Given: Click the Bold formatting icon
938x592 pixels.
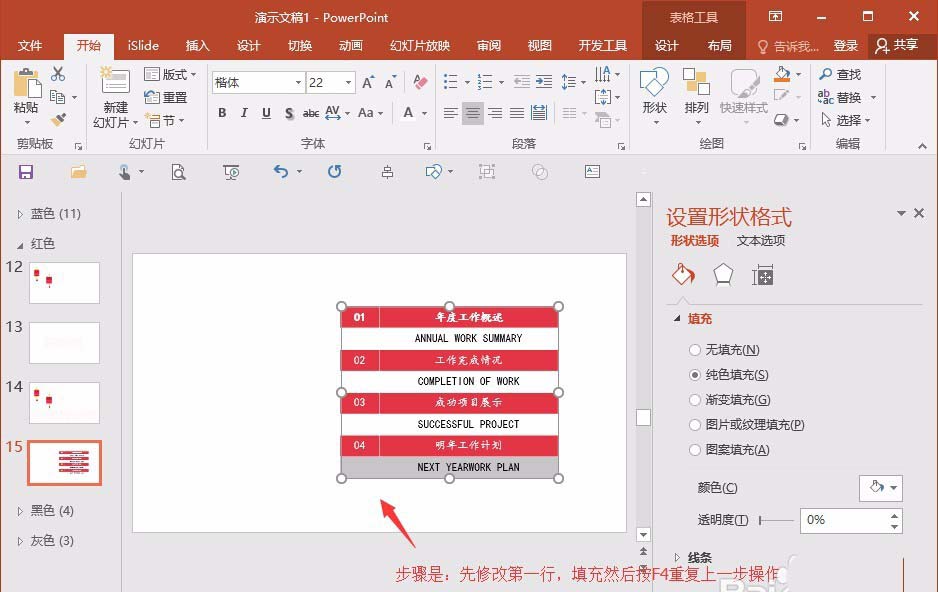Looking at the screenshot, I should click(222, 113).
